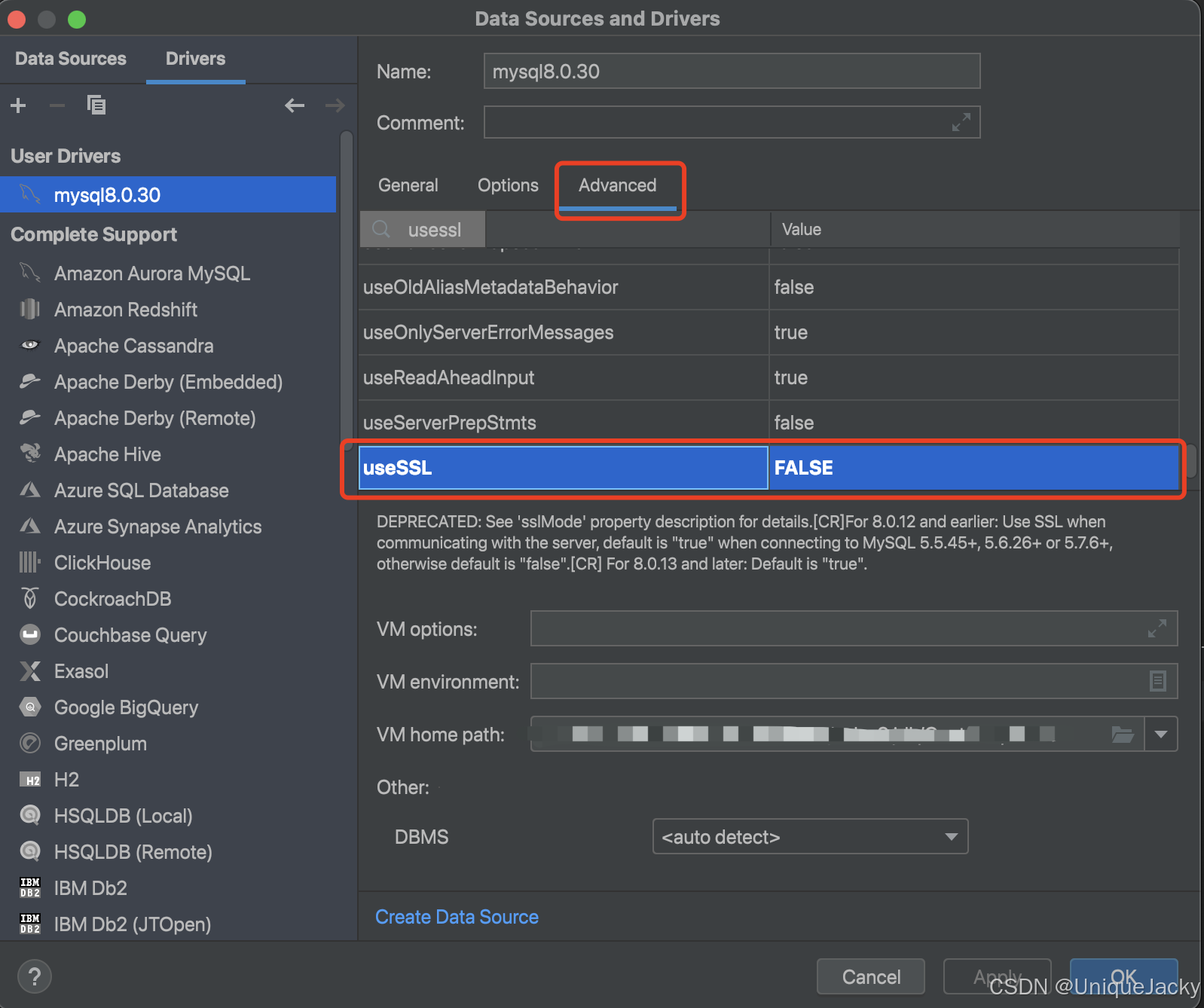1204x1008 pixels.
Task: Click the Couchbase Query icon
Action: click(30, 635)
